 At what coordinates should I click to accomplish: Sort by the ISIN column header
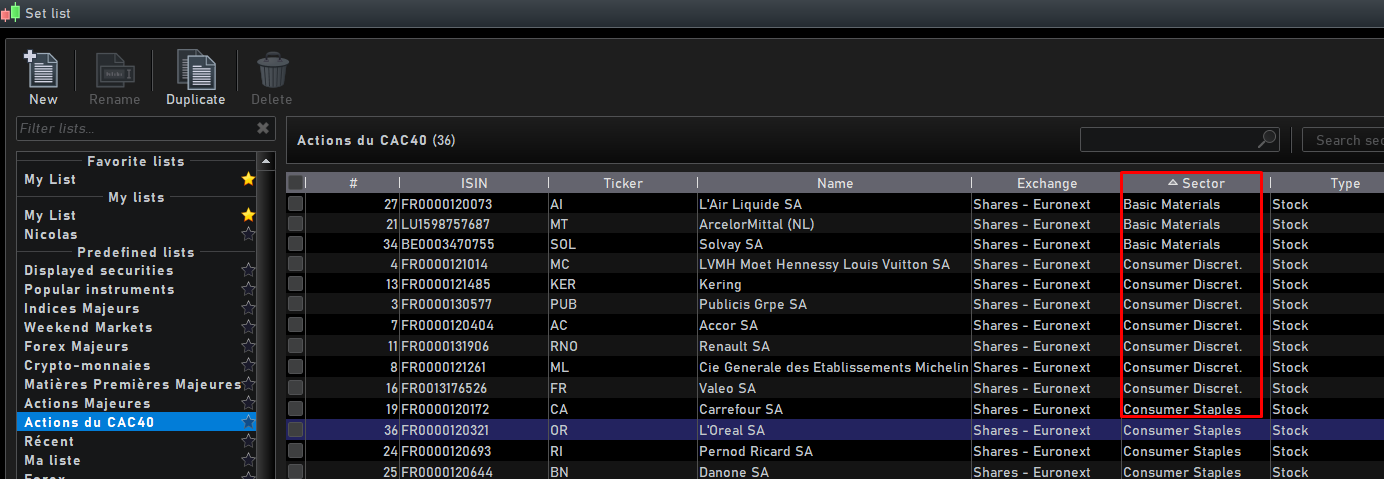(474, 183)
